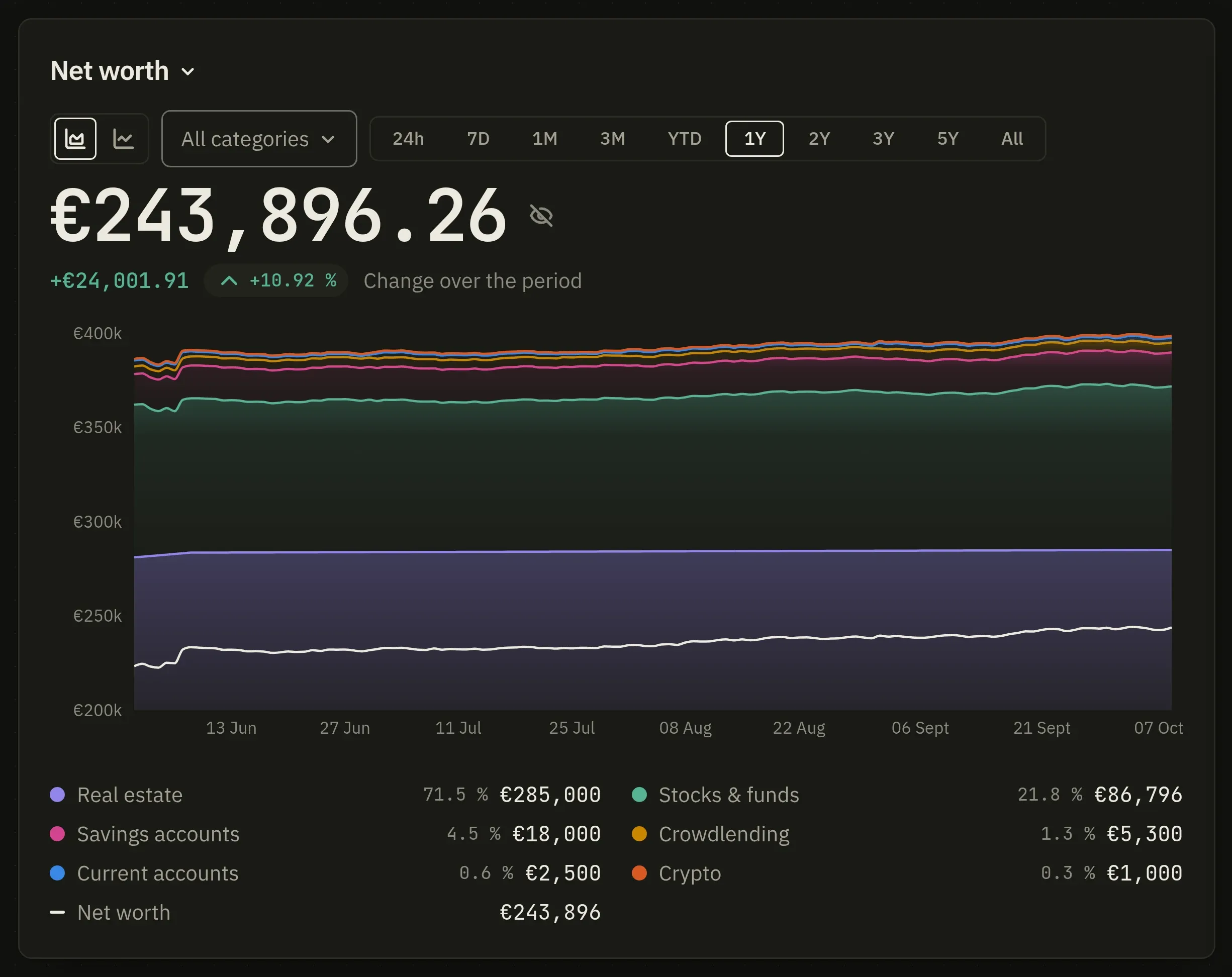Click the Real estate purple legend dot

[57, 795]
